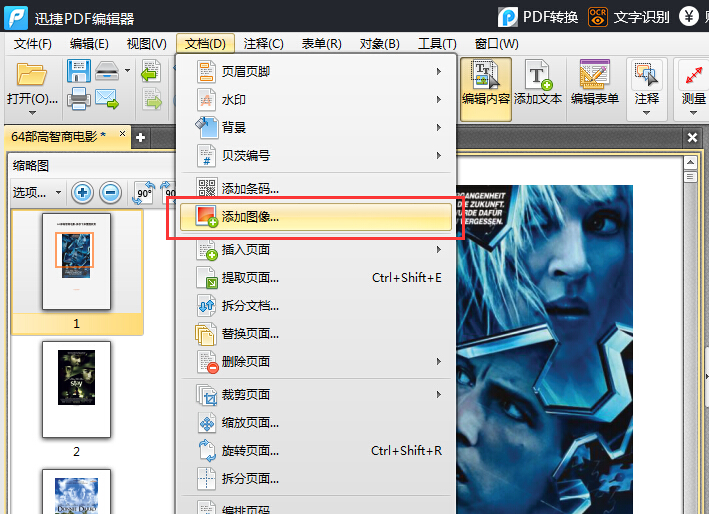The width and height of the screenshot is (709, 514).
Task: Open the 贝茨编号 submenu
Action: pyautogui.click(x=316, y=156)
